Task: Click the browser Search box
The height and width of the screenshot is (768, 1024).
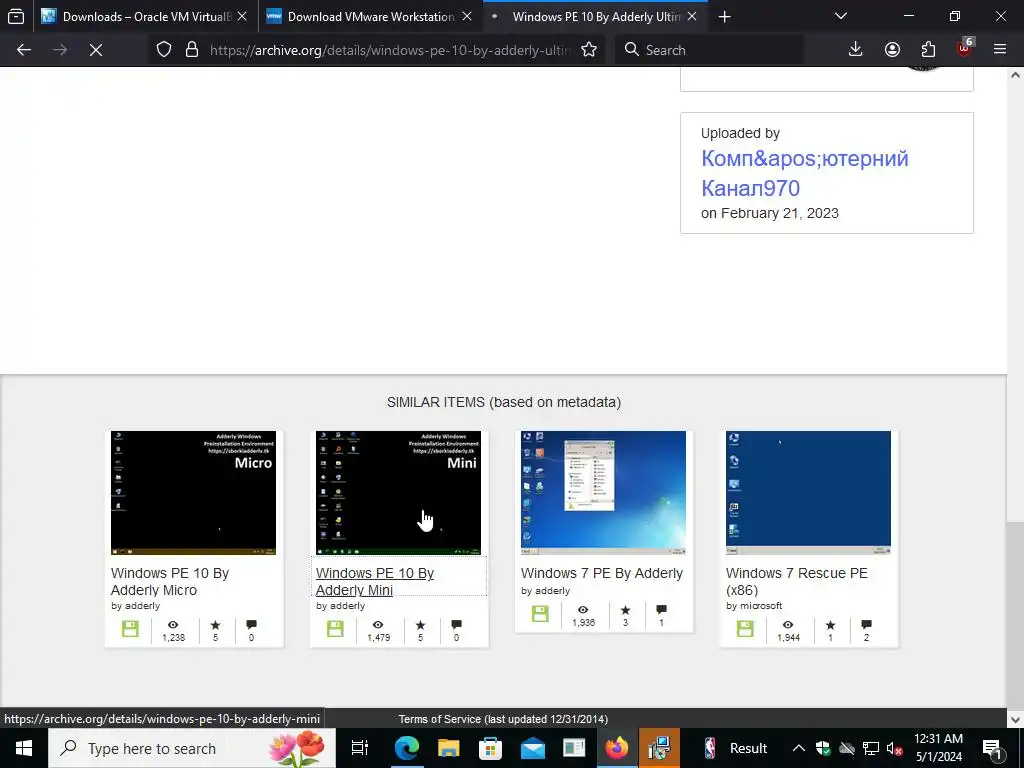Action: (x=709, y=50)
